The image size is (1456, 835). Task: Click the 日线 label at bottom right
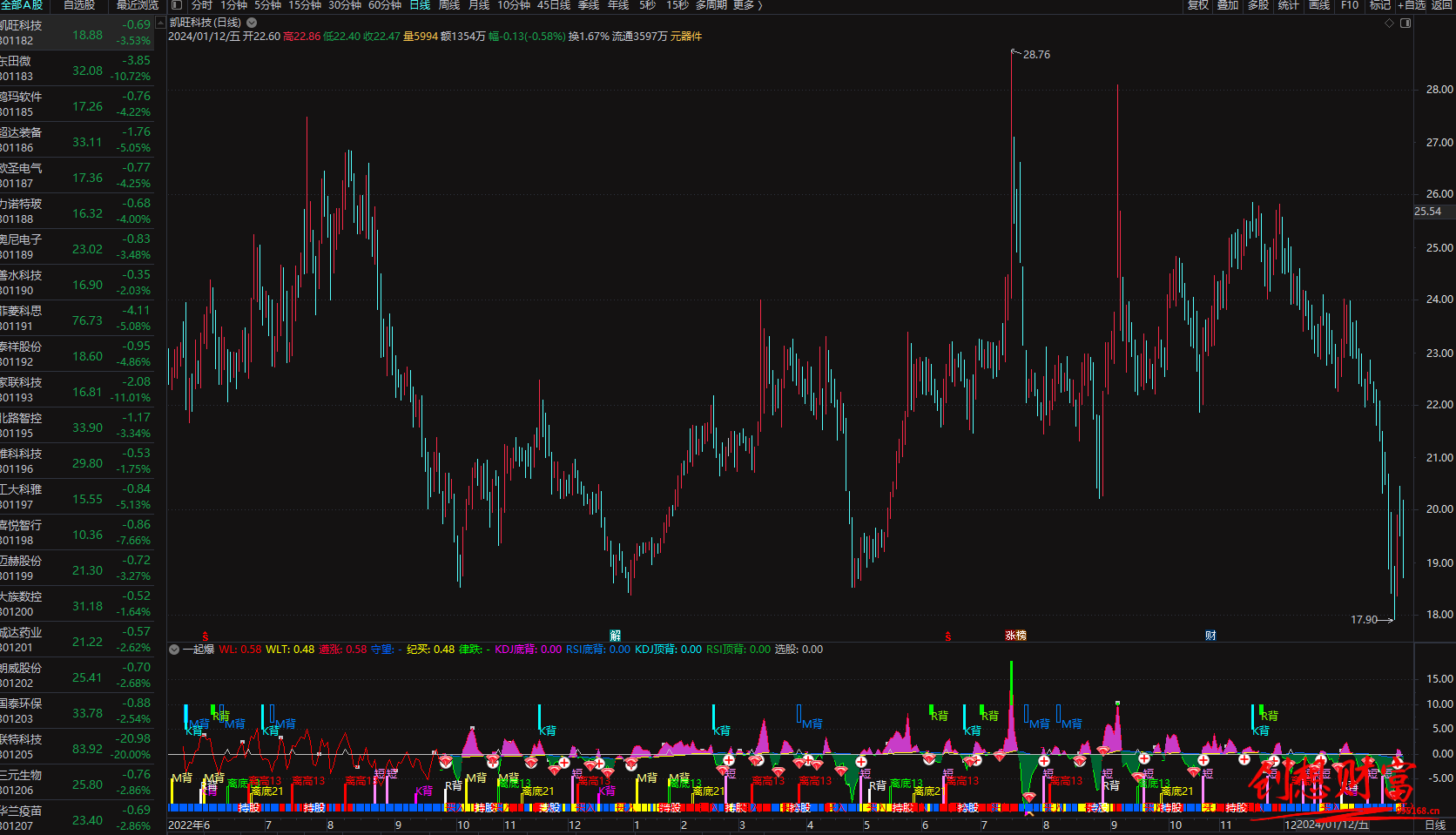[1434, 825]
